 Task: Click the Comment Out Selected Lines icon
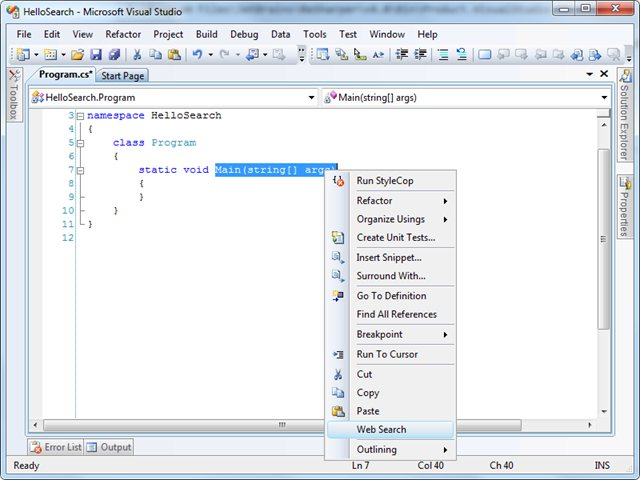pyautogui.click(x=443, y=54)
